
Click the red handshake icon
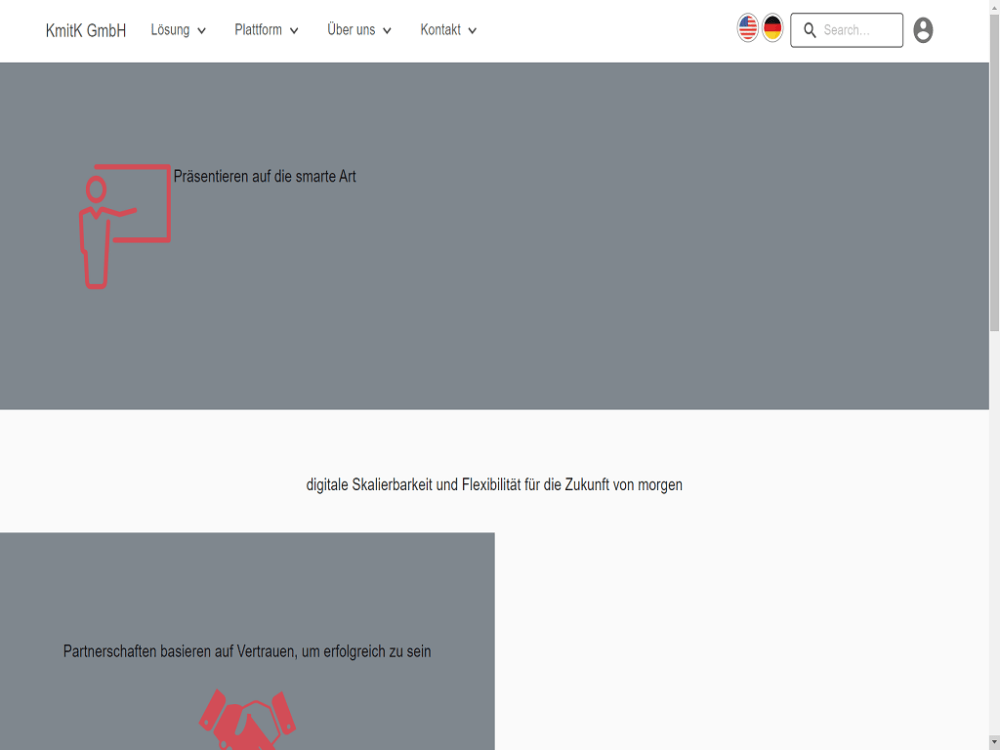(x=247, y=719)
